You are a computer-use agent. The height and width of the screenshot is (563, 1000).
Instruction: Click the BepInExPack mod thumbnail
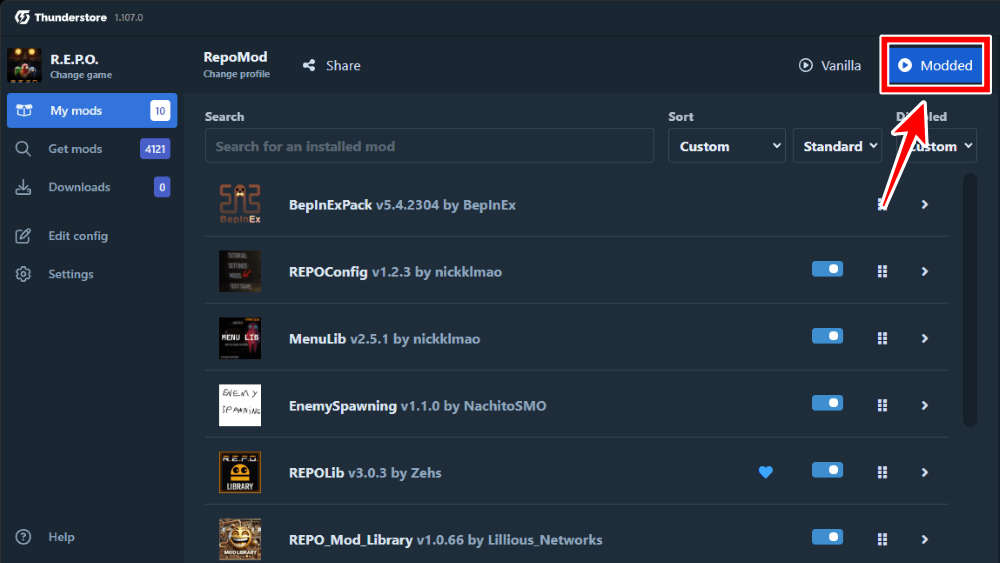click(240, 204)
